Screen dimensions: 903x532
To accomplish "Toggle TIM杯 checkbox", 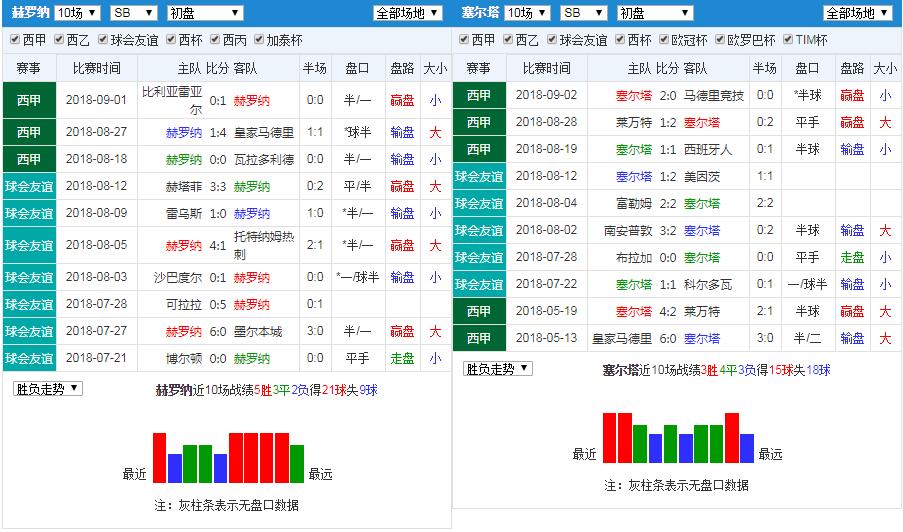I will pos(788,40).
